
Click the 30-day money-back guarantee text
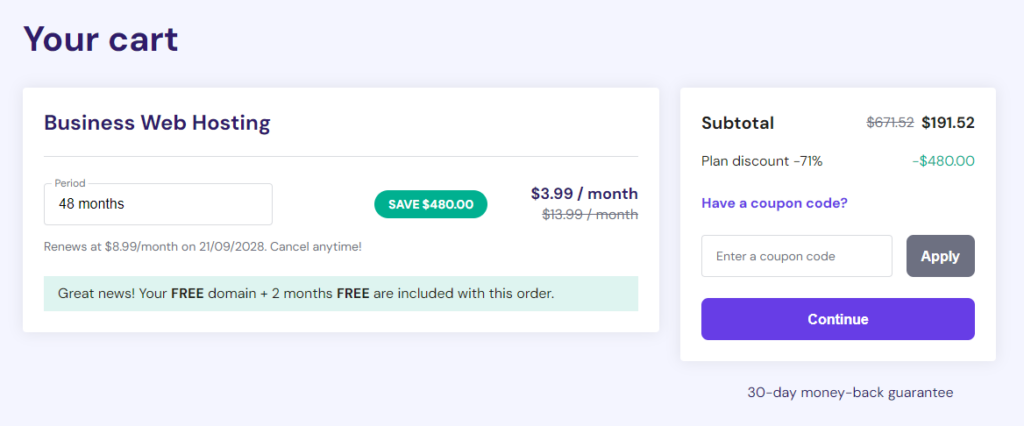click(x=850, y=392)
